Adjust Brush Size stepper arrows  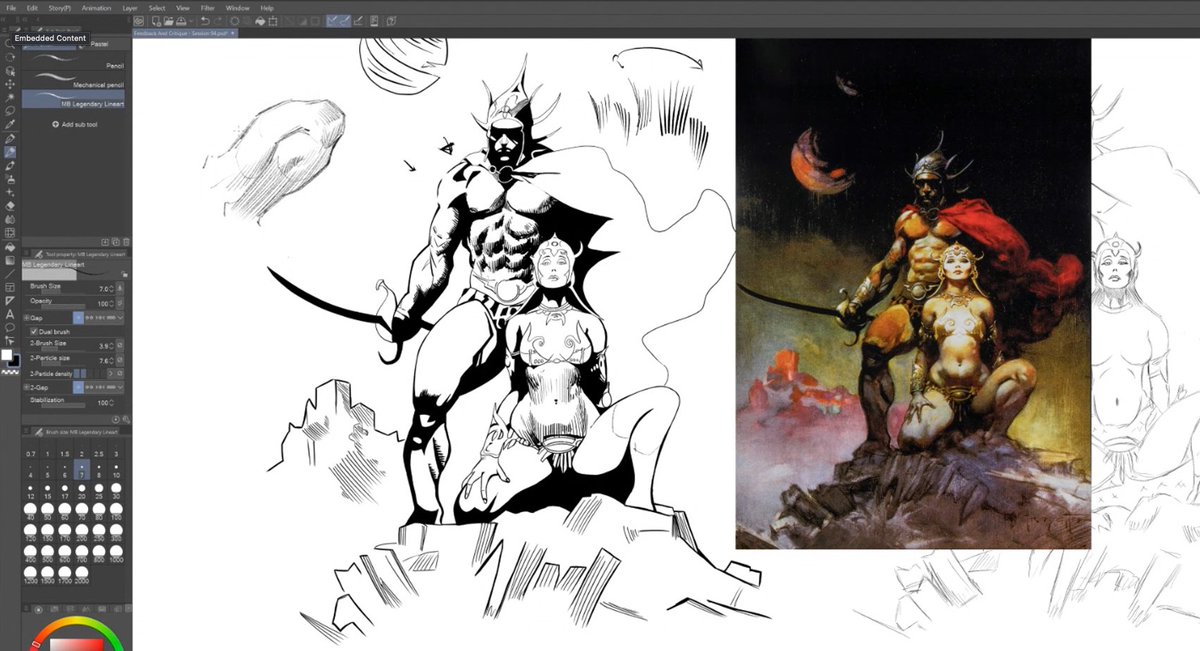pos(111,289)
